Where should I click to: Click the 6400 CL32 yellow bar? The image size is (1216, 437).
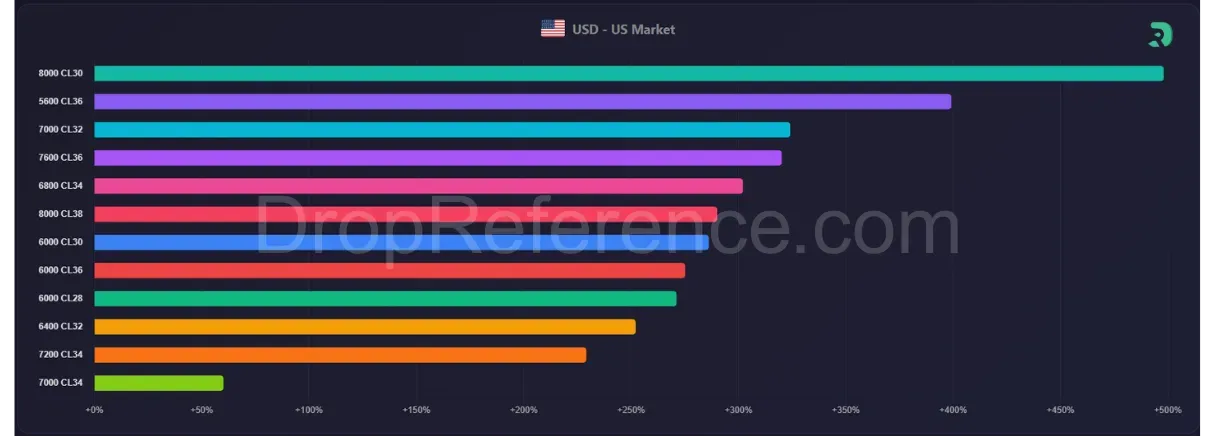click(364, 326)
